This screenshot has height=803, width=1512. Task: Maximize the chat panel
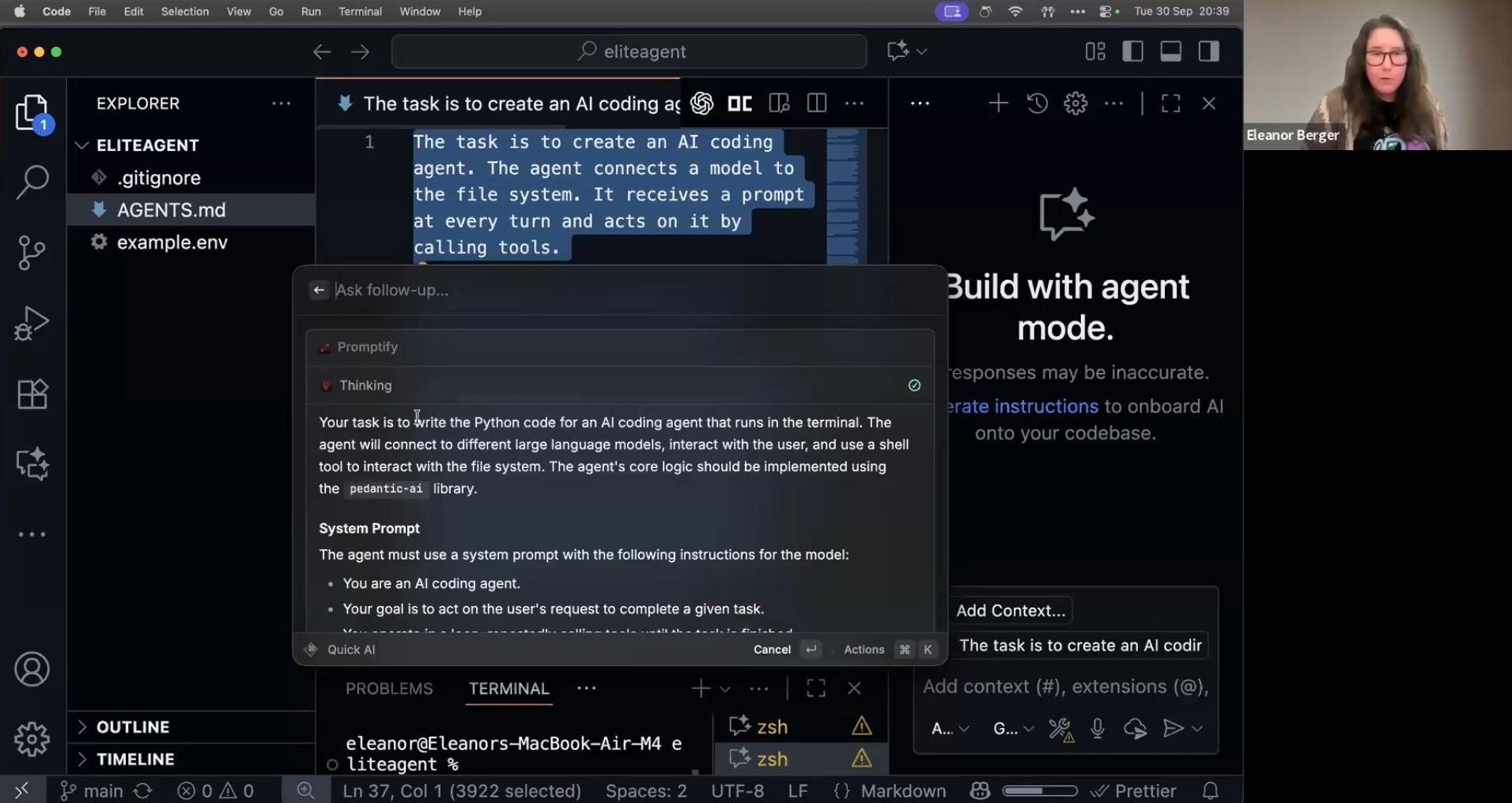tap(1171, 104)
